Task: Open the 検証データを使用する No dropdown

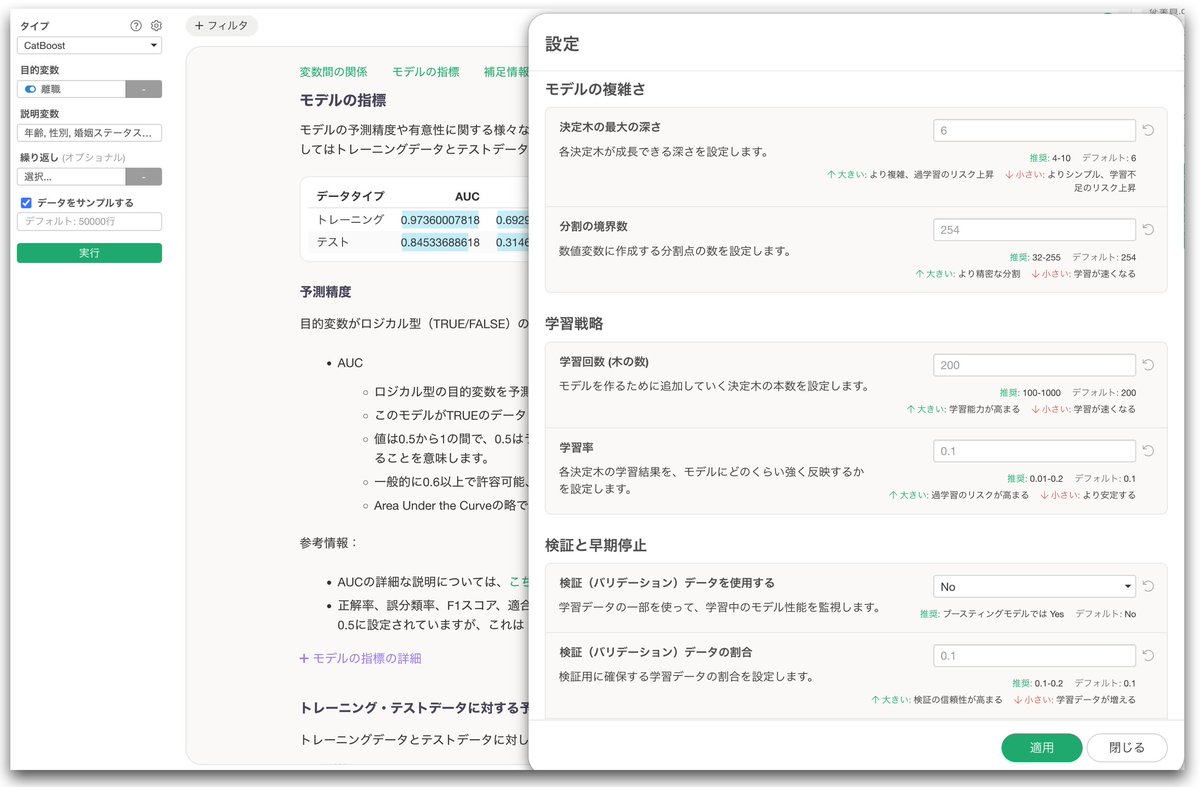Action: [1034, 586]
